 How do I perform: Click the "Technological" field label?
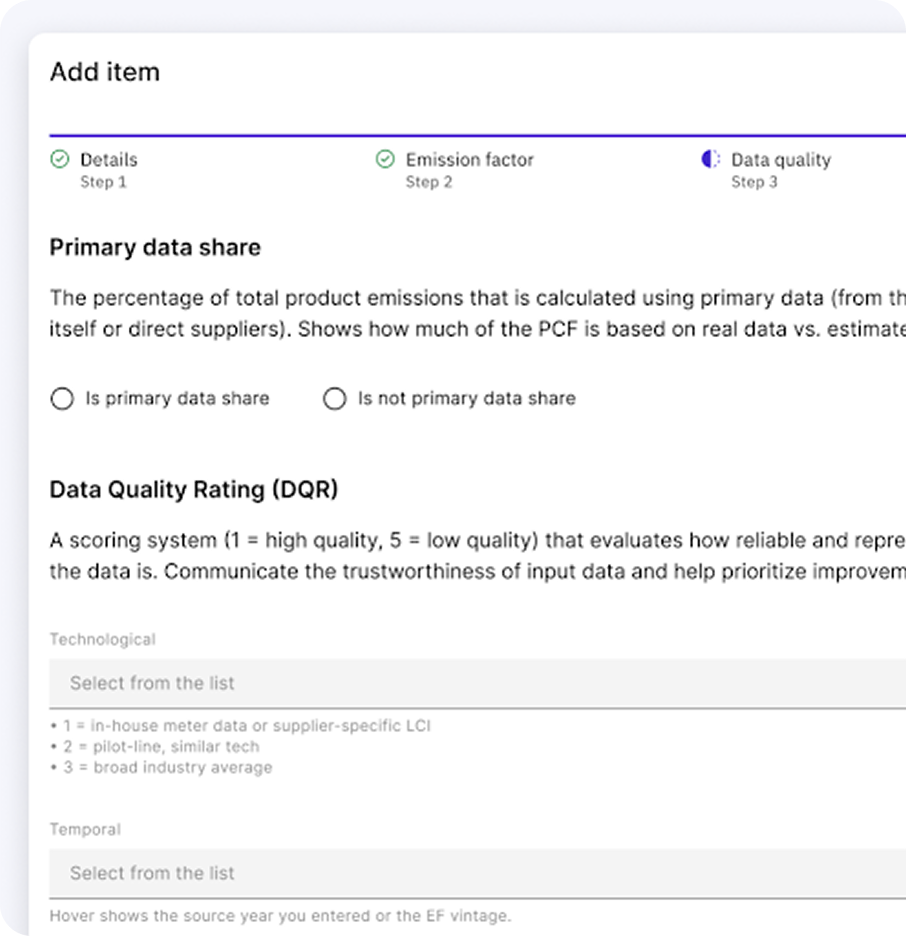(x=103, y=639)
